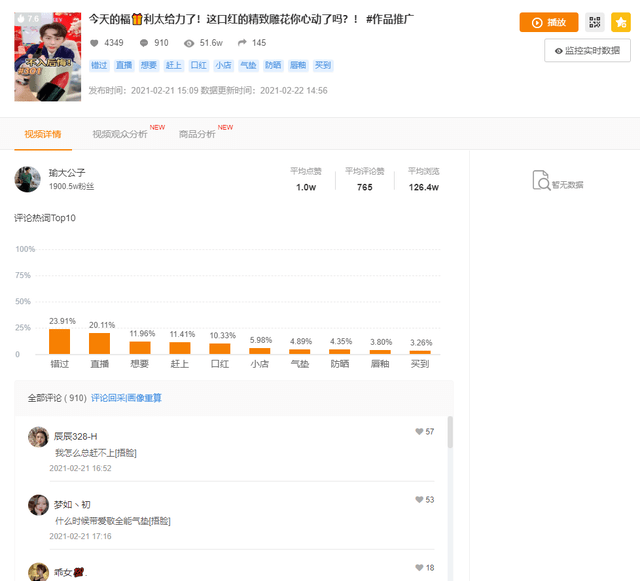Click 评论回采|画像重算 link
The image size is (640, 581).
126,398
